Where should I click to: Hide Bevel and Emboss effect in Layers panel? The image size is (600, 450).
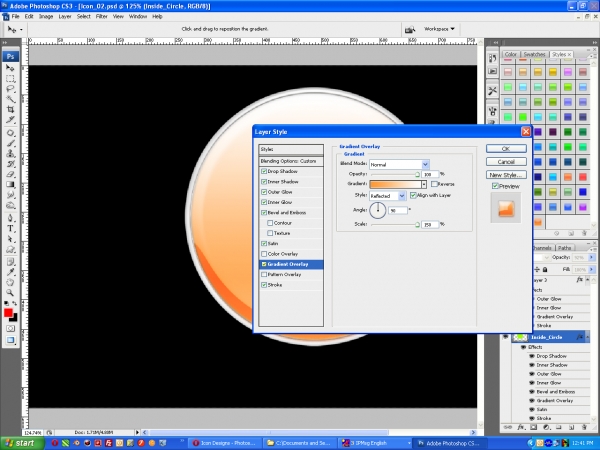532,392
